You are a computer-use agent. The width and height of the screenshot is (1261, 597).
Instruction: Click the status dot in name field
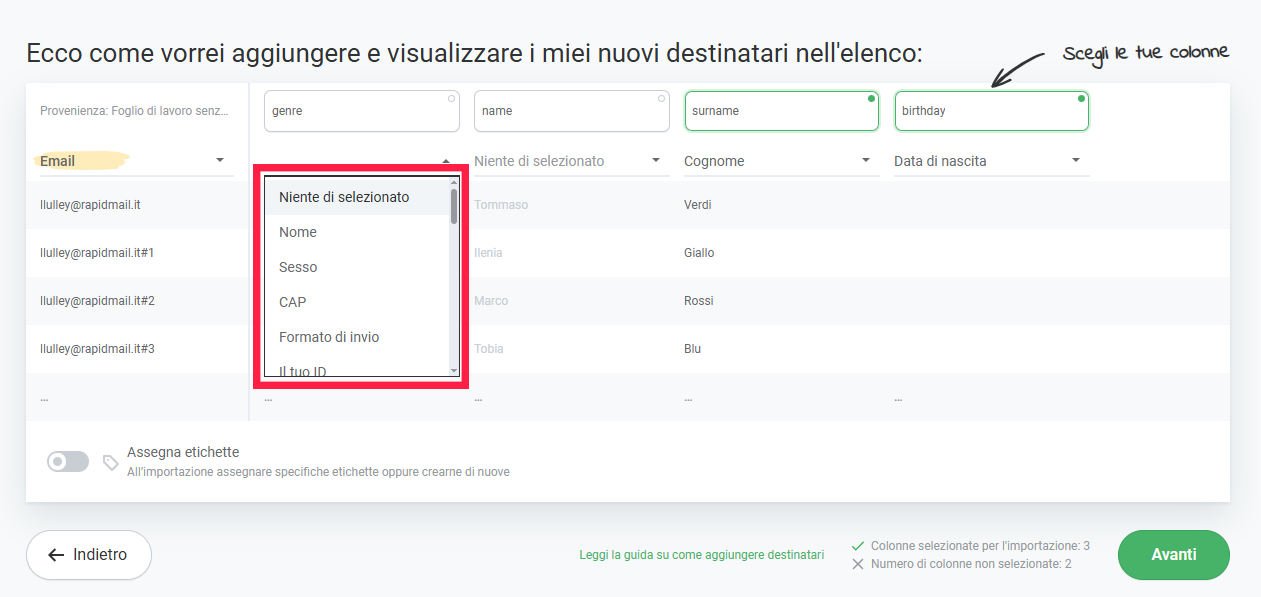pyautogui.click(x=662, y=99)
